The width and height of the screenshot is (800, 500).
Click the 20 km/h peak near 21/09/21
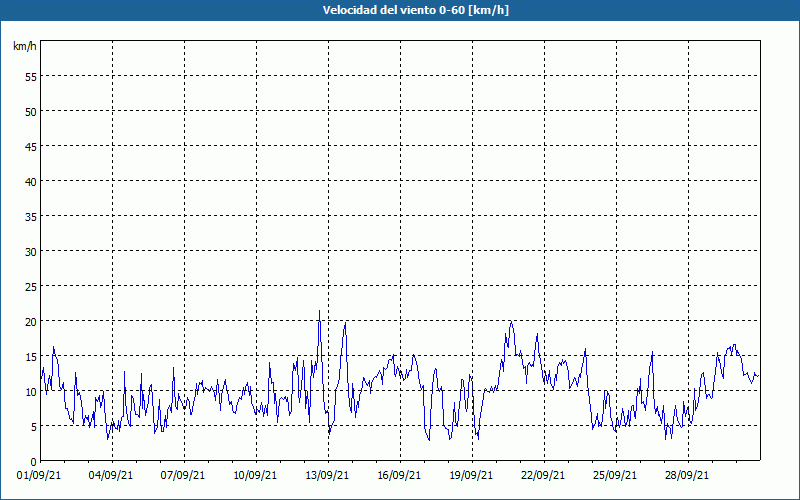pyautogui.click(x=511, y=322)
